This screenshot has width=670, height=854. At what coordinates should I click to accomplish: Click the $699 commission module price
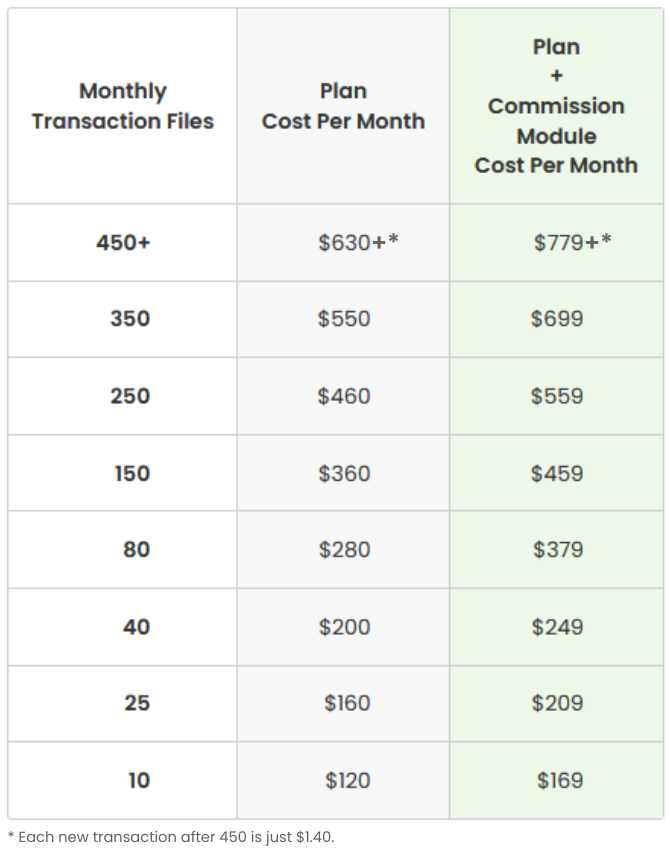tap(557, 319)
